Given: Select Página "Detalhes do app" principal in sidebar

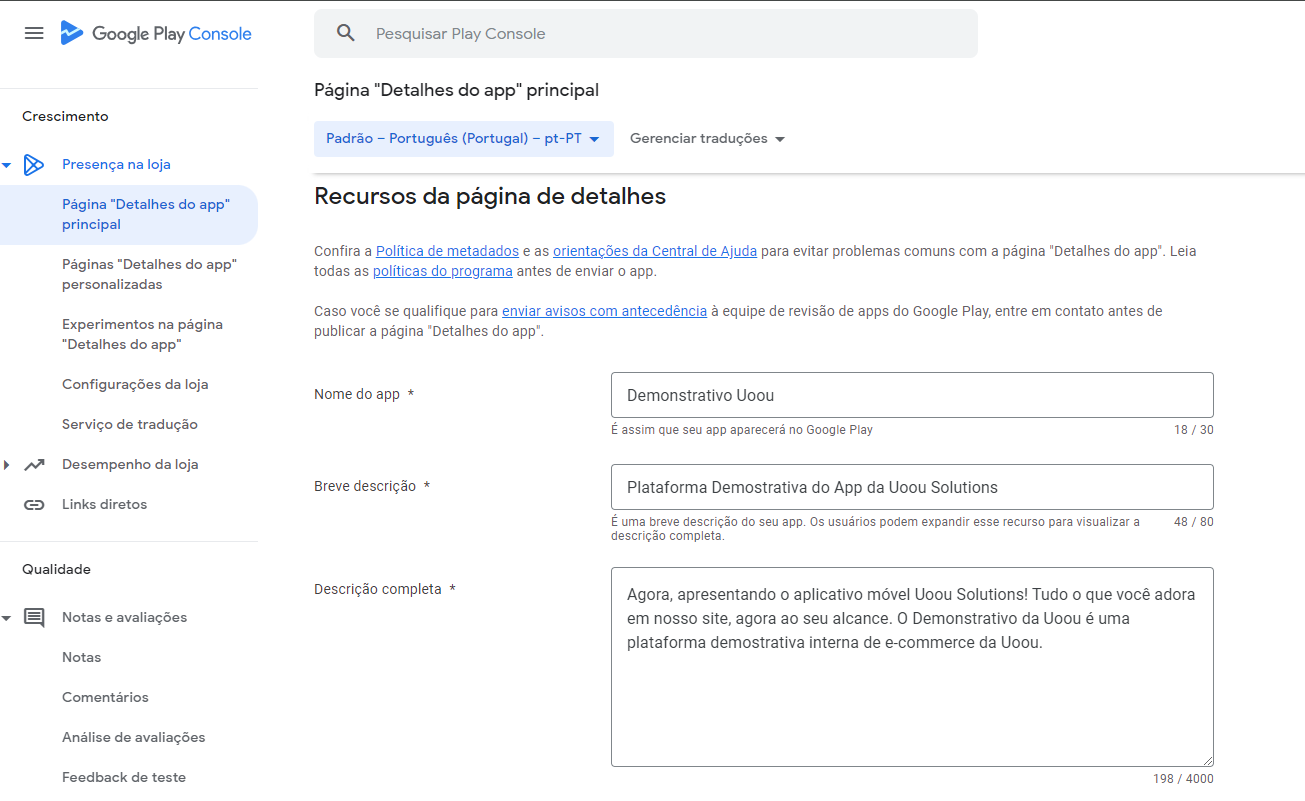Looking at the screenshot, I should point(129,215).
